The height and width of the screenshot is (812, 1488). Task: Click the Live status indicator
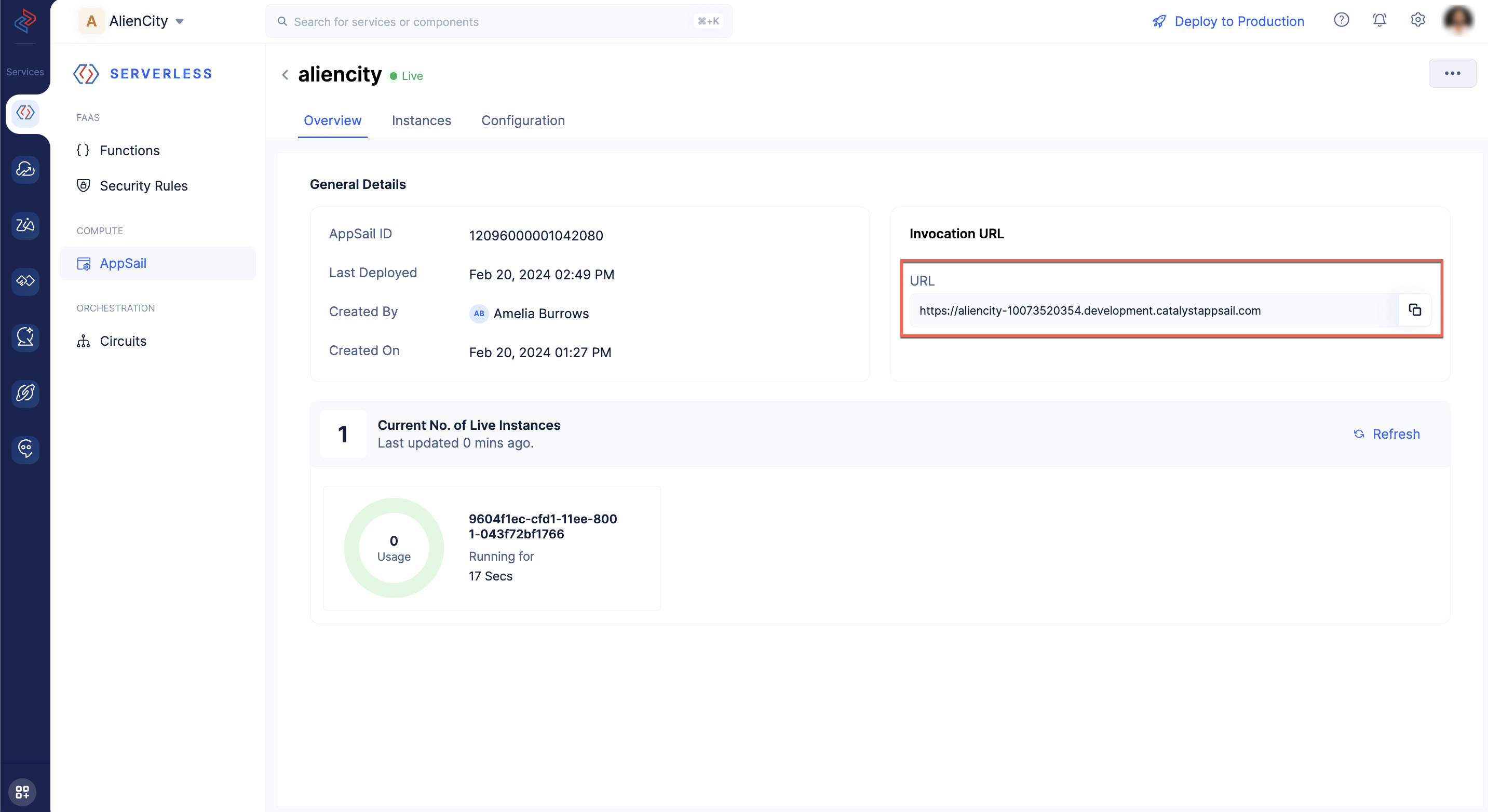(406, 76)
